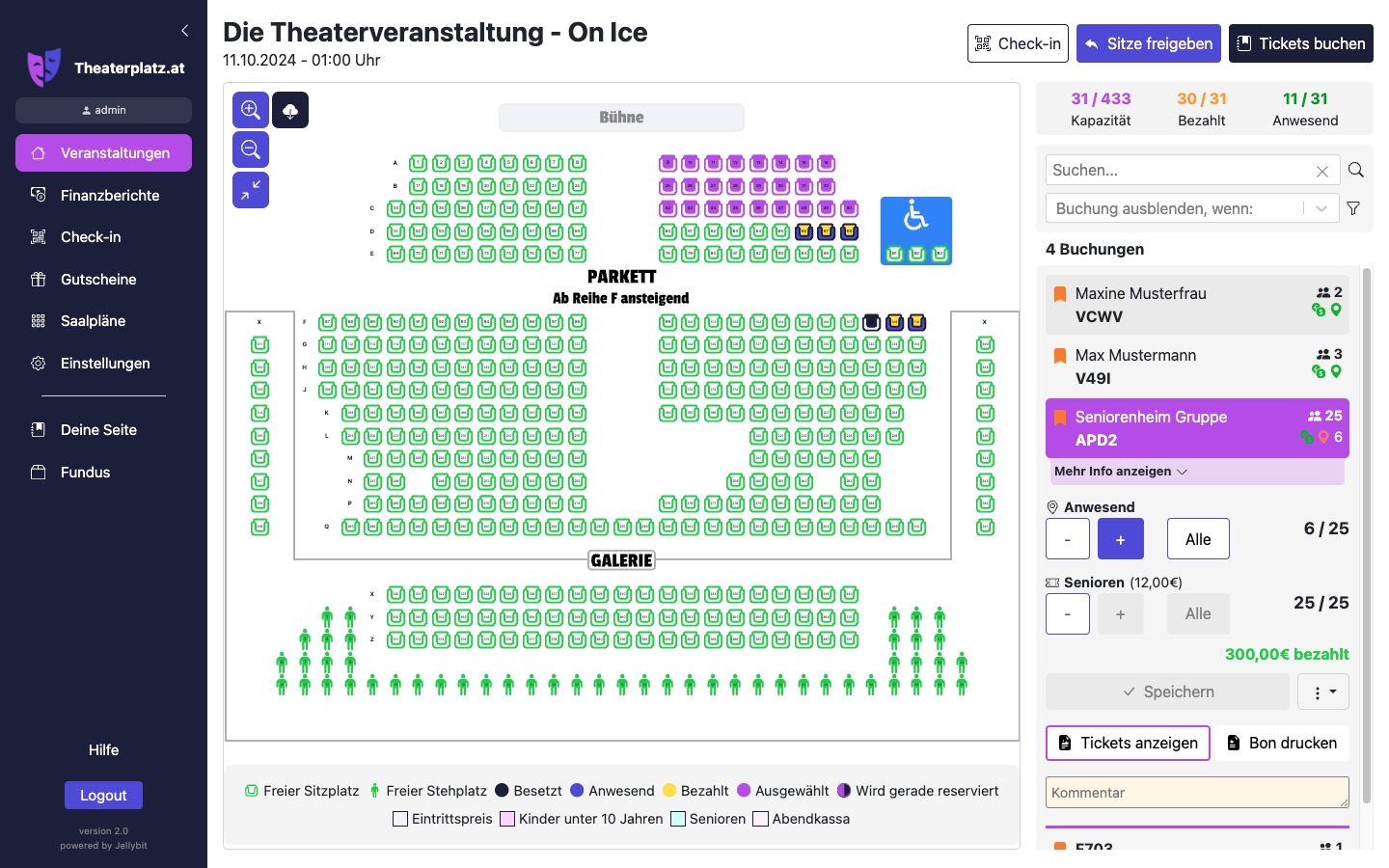Open the 'Buchung ausblenden, wenn:' dropdown
This screenshot has height=868, width=1389.
(1192, 207)
